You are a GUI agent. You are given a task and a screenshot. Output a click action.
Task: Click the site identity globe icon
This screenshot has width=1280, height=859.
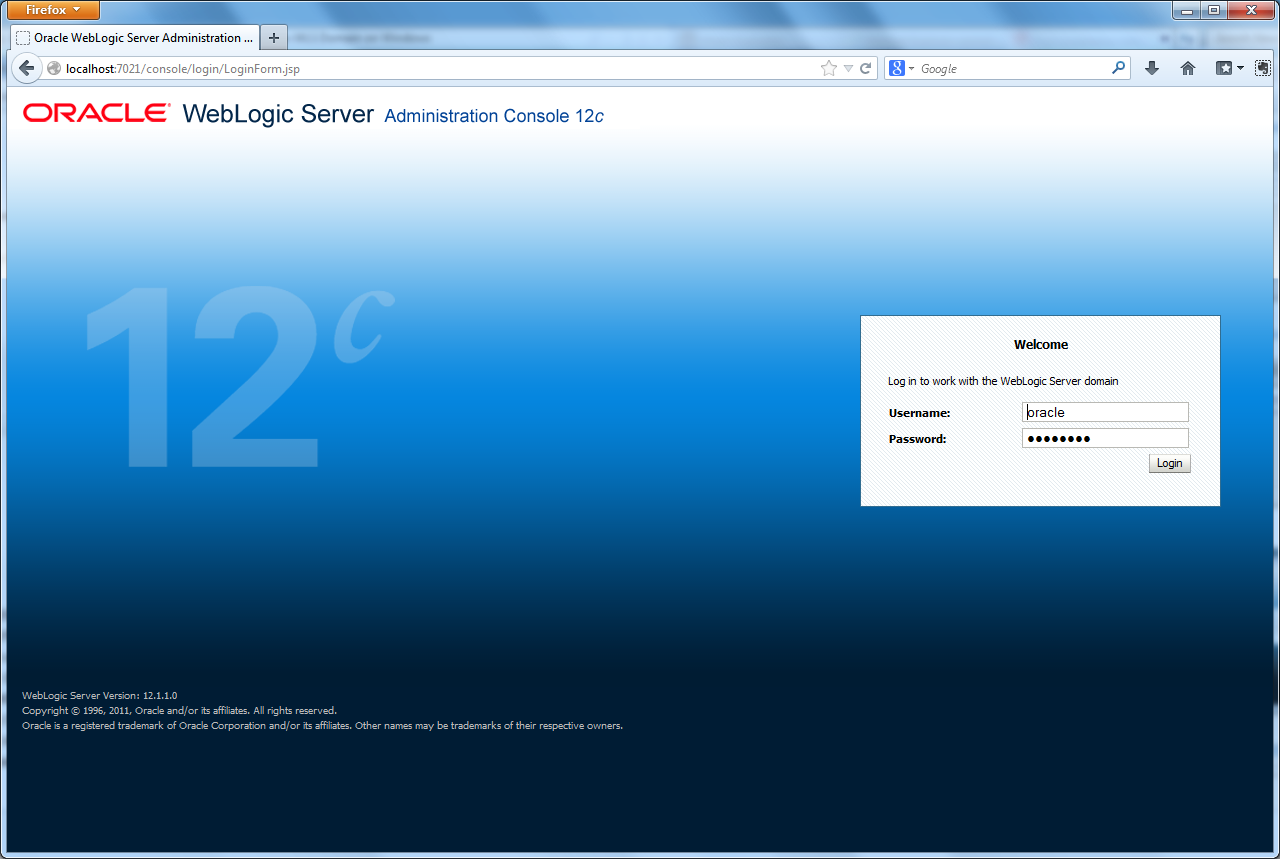[x=54, y=69]
